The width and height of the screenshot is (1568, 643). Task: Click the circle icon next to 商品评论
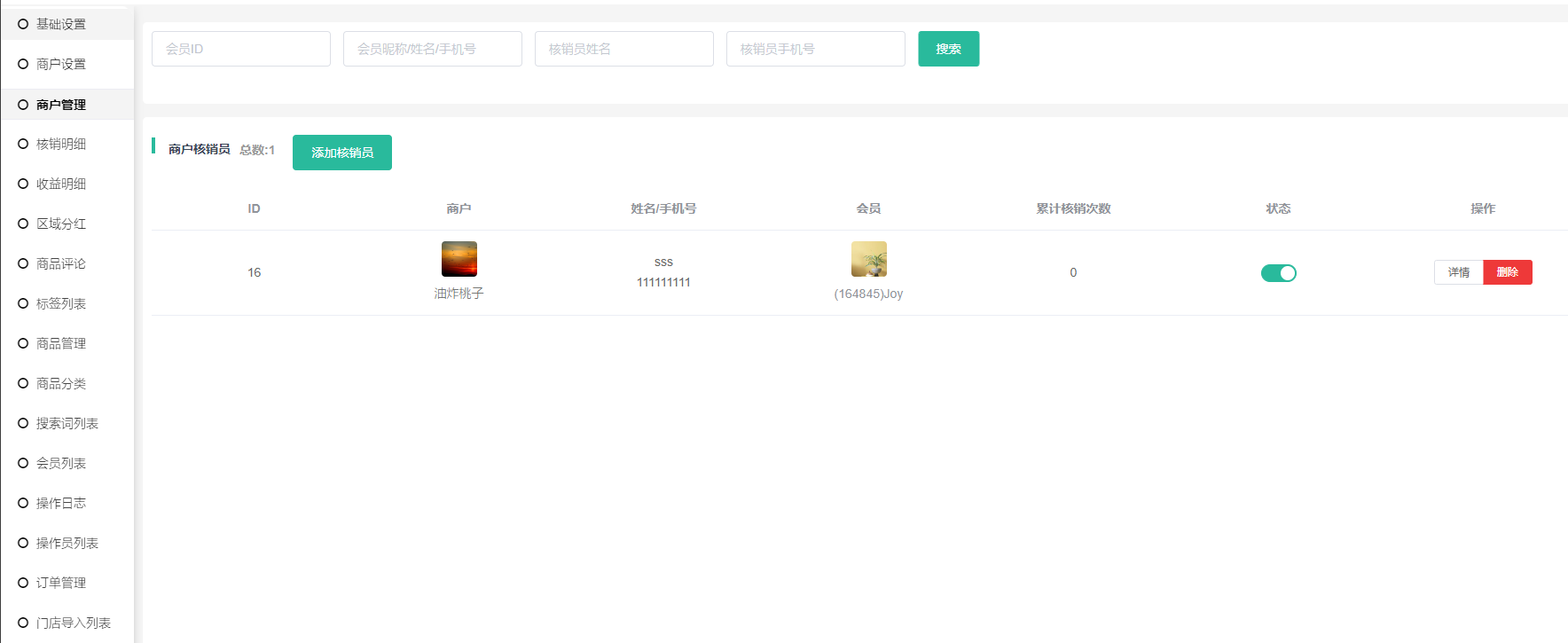[x=23, y=263]
